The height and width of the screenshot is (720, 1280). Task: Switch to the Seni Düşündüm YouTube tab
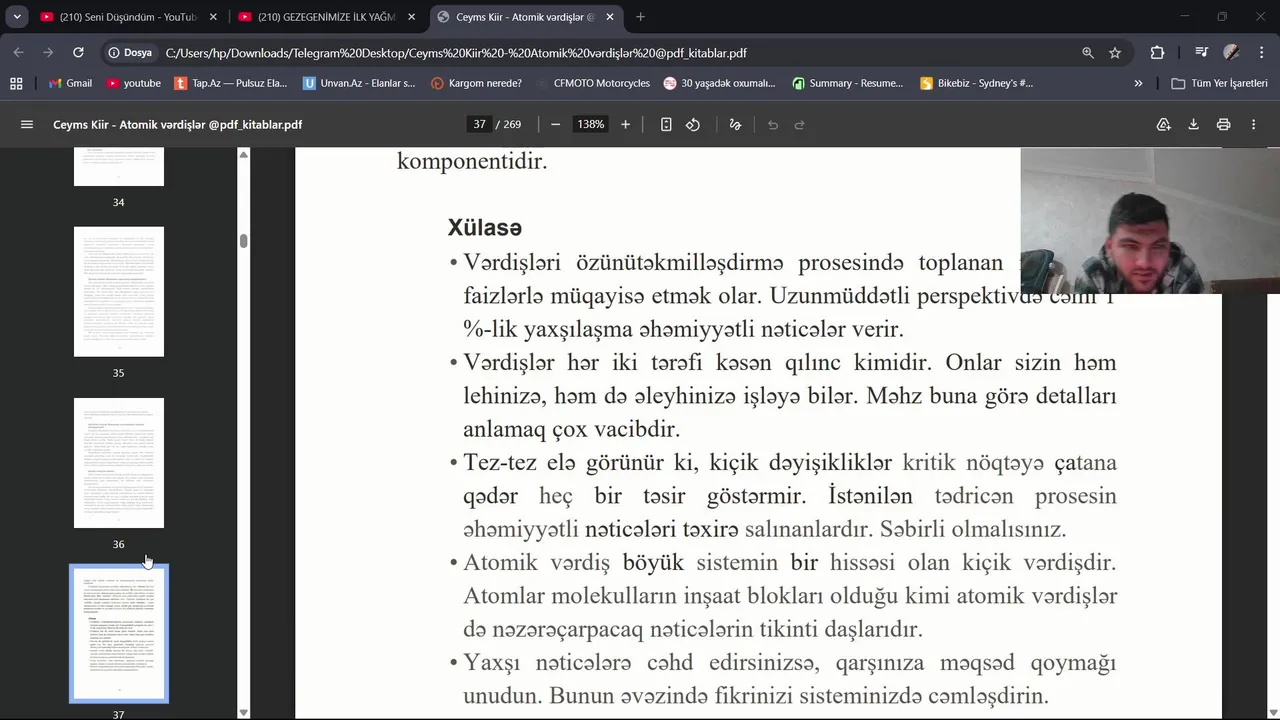coord(127,17)
